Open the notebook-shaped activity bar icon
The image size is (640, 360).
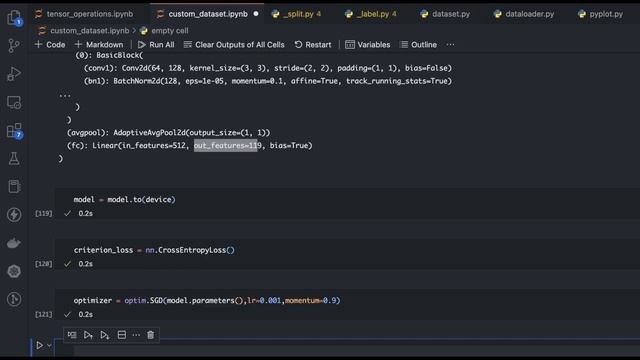14,187
